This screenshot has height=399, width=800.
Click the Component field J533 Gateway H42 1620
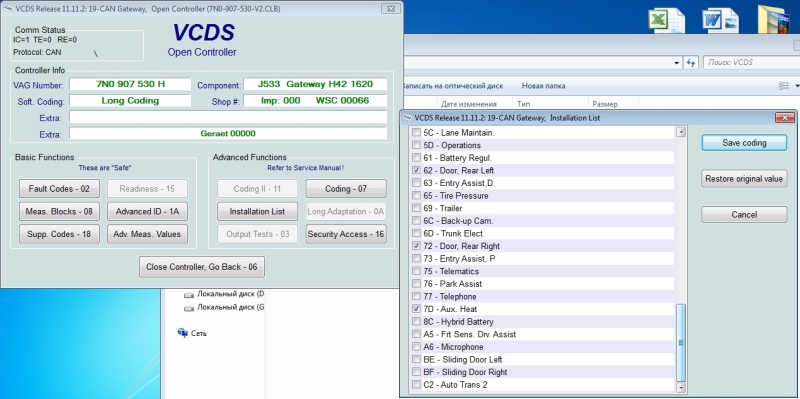tap(315, 84)
